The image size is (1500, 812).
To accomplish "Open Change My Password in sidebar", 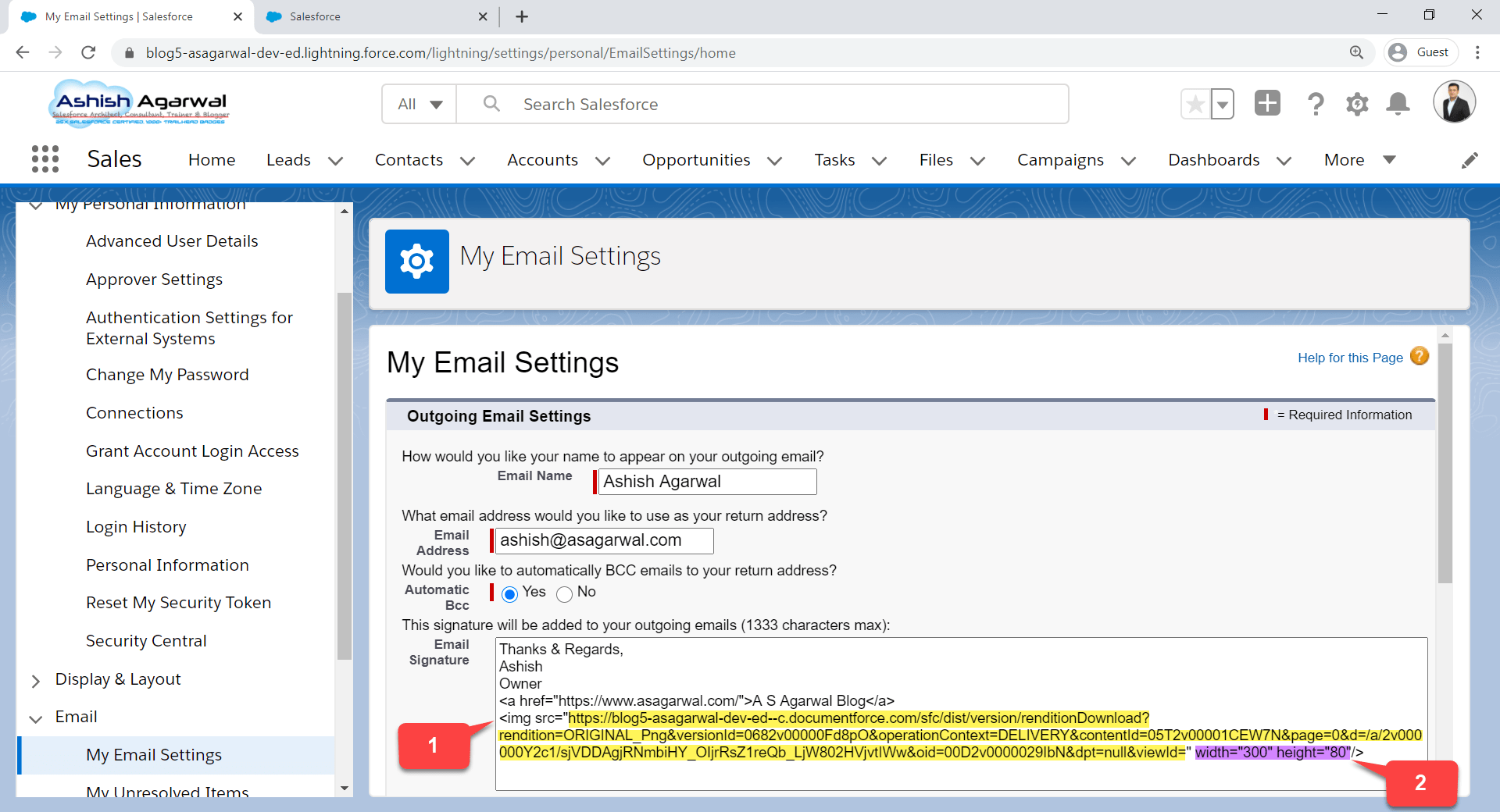I will 167,375.
